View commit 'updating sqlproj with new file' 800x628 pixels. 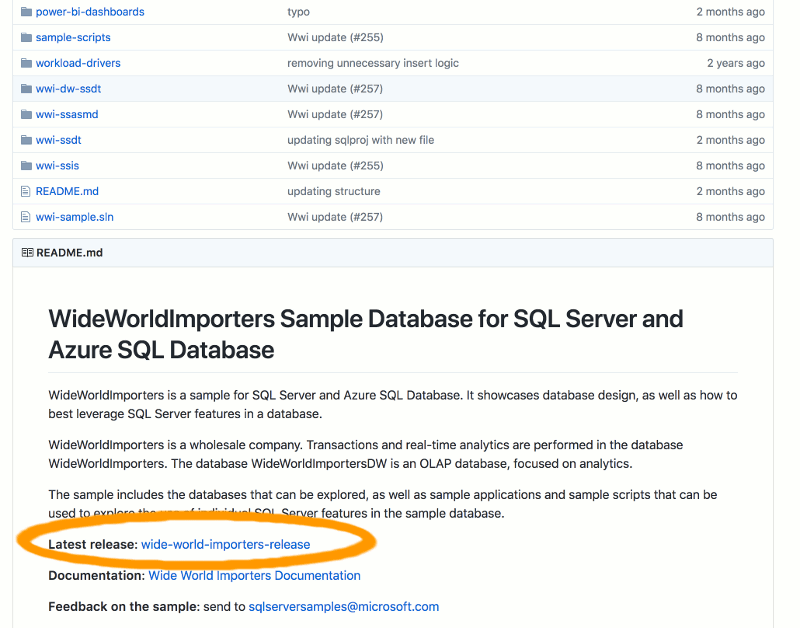361,140
